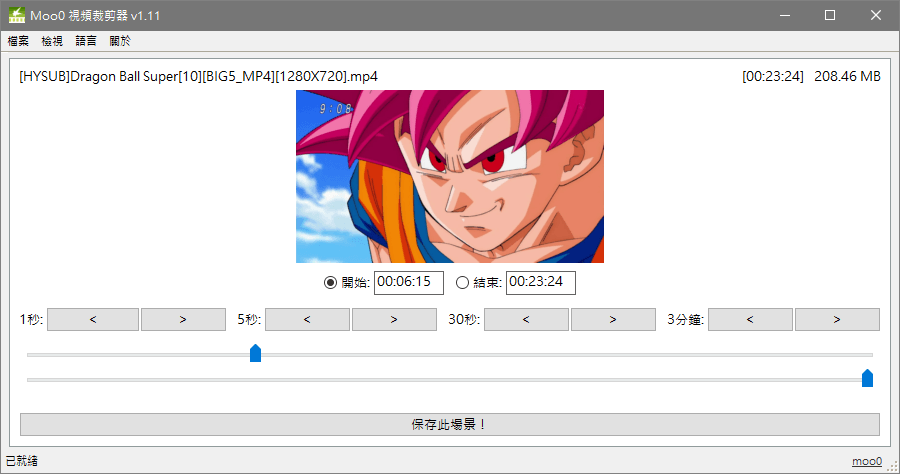
Task: Step forward 30 seconds
Action: 613,319
